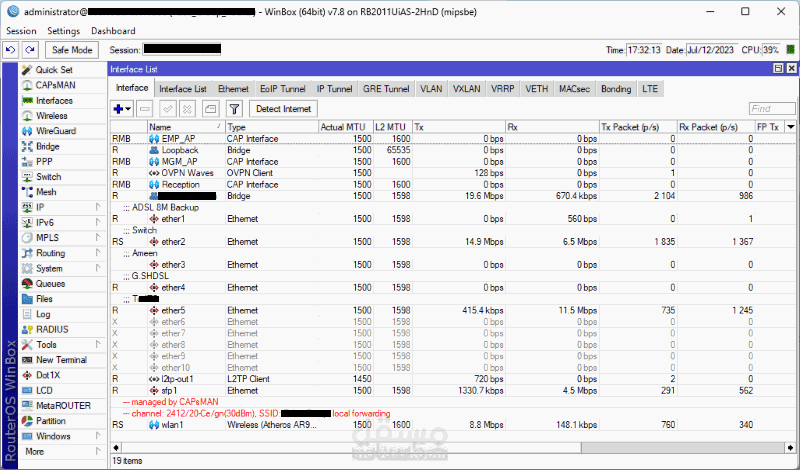The image size is (800, 470).
Task: Open the RADIUS sidebar entry
Action: [x=62, y=330]
